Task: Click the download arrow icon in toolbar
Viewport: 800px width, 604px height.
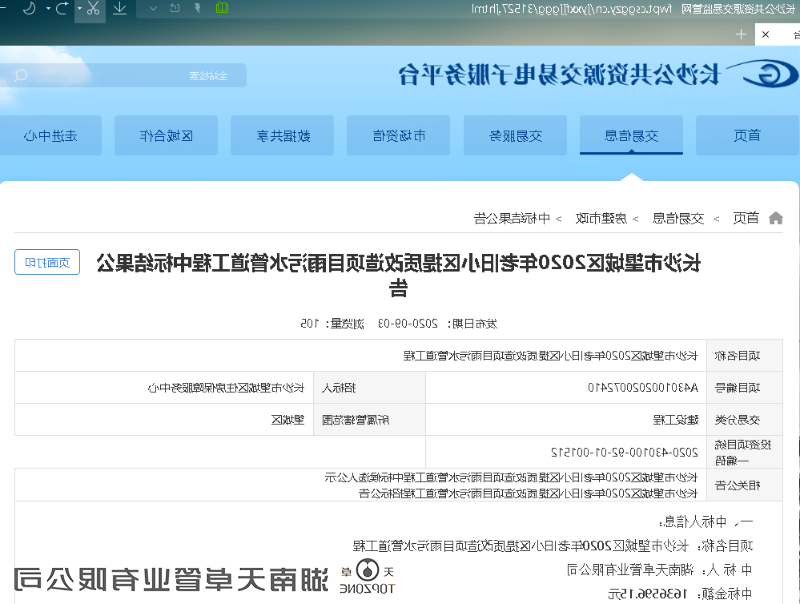Action: [119, 9]
